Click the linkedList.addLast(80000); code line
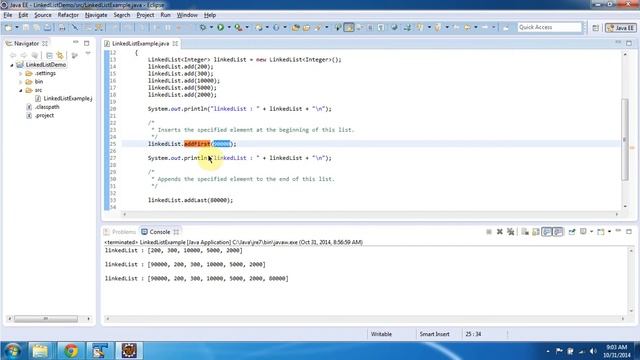Screen dimensions: 640x360 [190, 200]
